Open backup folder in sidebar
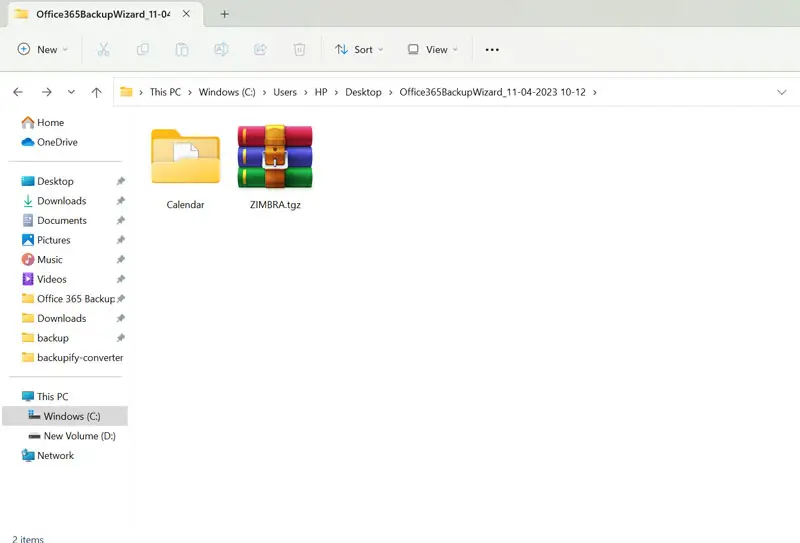The width and height of the screenshot is (800, 543). (x=45, y=338)
